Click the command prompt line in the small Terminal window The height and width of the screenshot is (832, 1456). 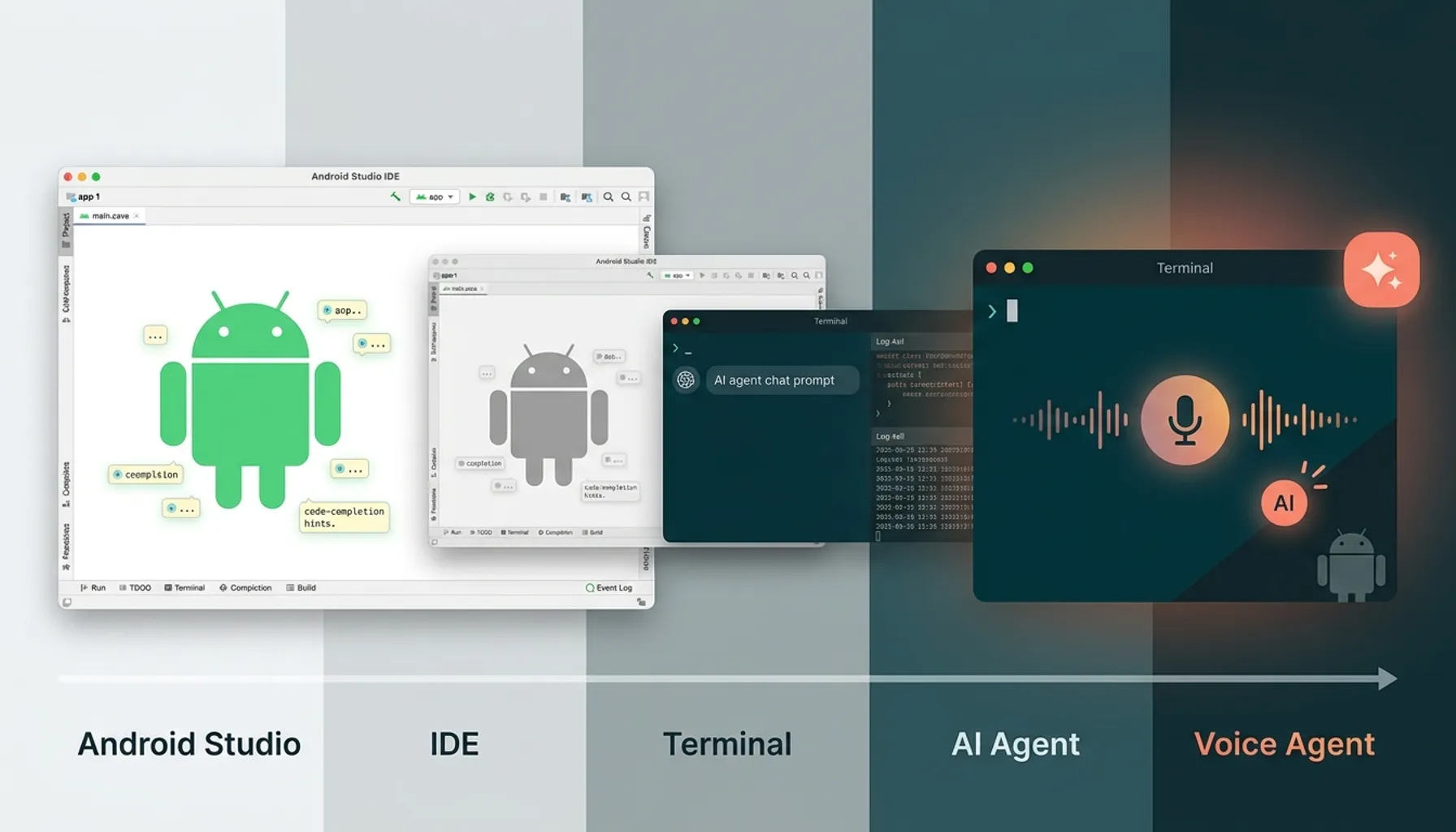pyautogui.click(x=682, y=349)
